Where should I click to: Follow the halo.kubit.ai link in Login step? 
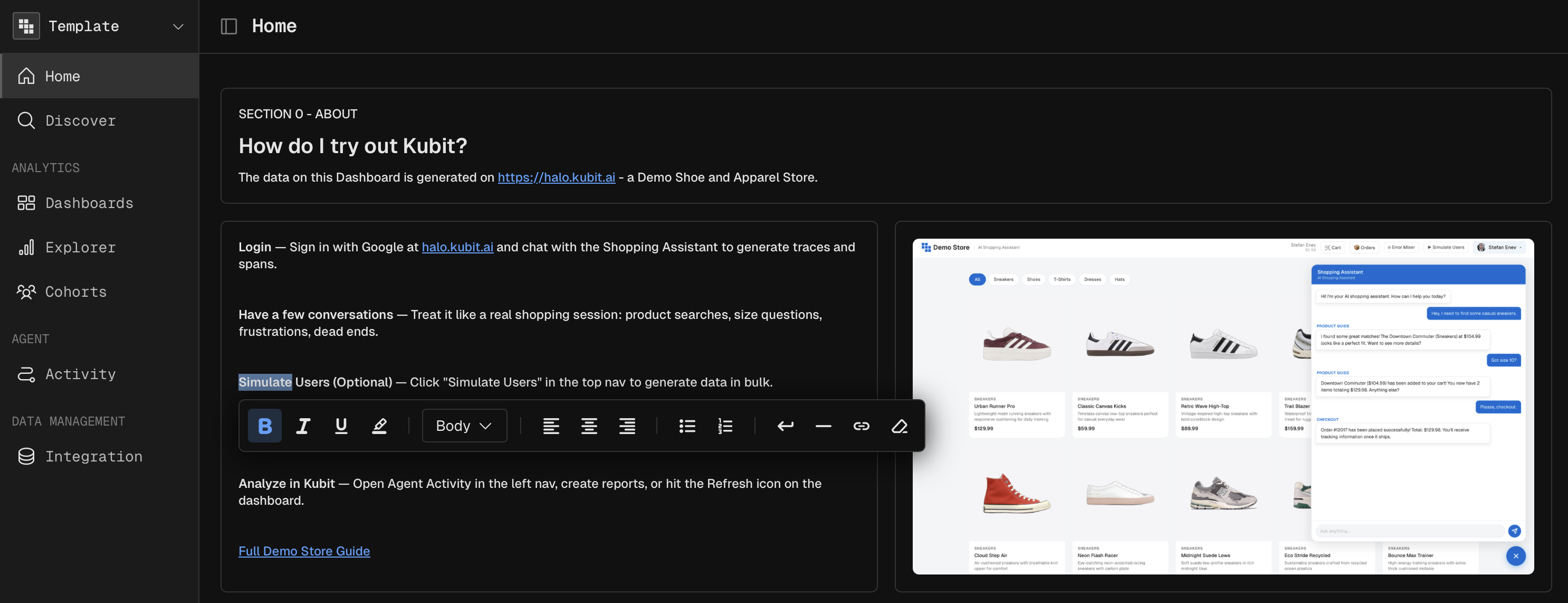click(x=458, y=247)
